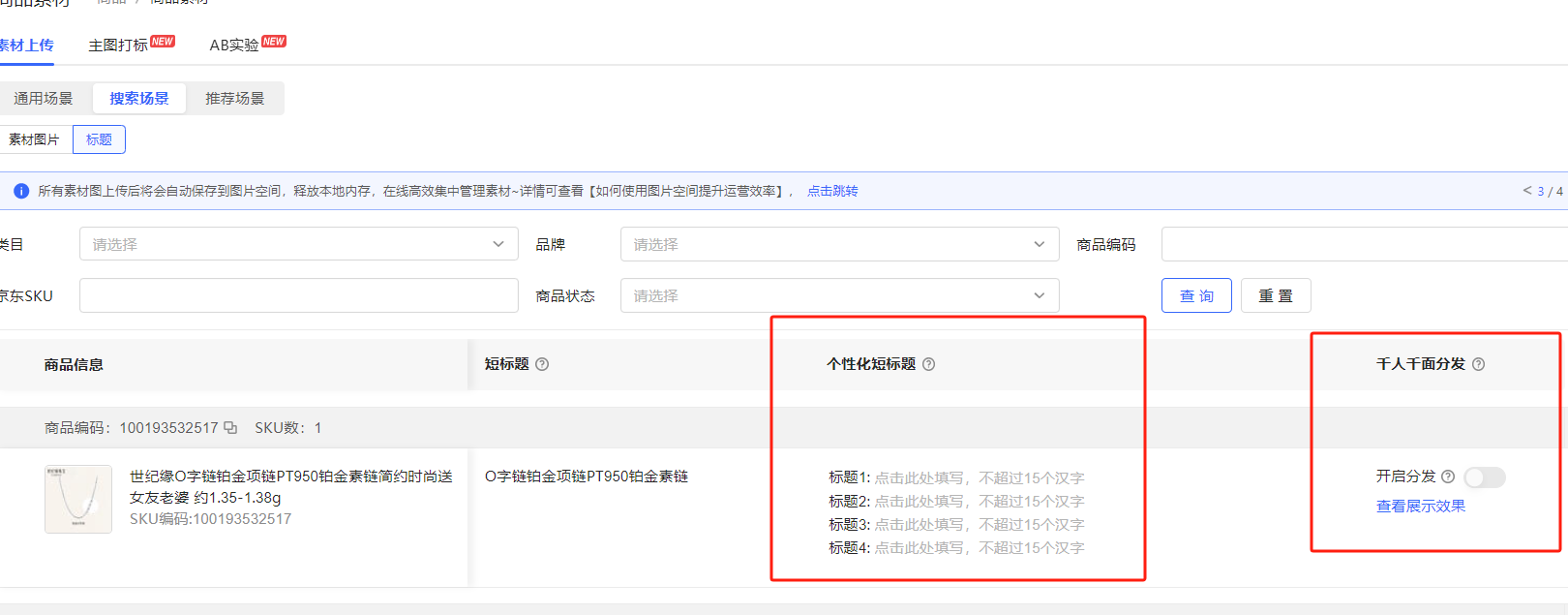Viewport: 1568px width, 615px height.
Task: Expand the 品牌 dropdown
Action: coord(839,244)
